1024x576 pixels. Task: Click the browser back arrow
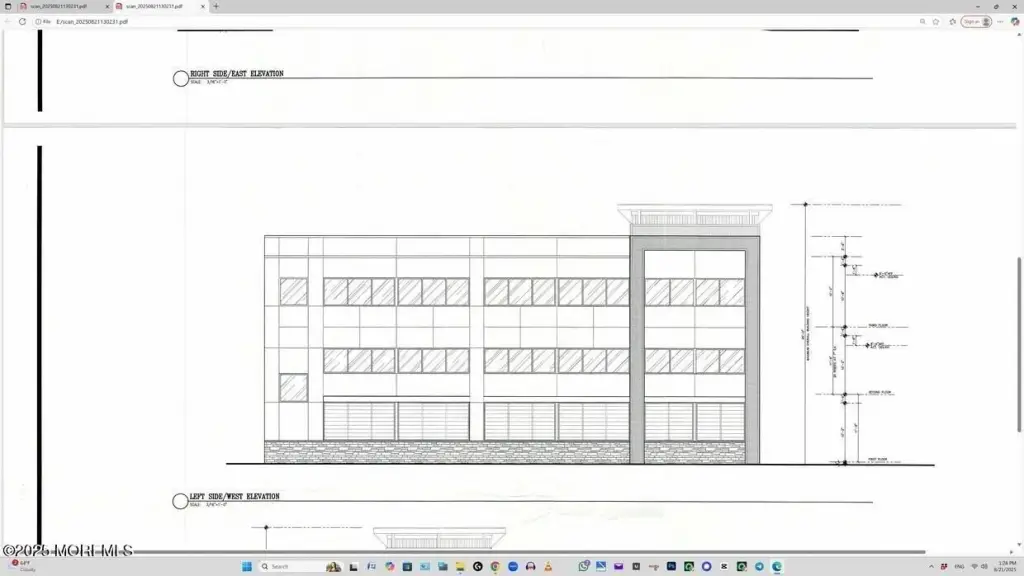(x=8, y=21)
